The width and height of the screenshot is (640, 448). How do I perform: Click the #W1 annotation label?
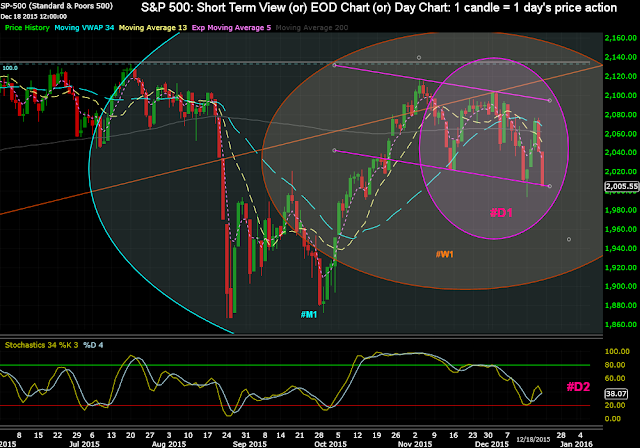pyautogui.click(x=444, y=255)
